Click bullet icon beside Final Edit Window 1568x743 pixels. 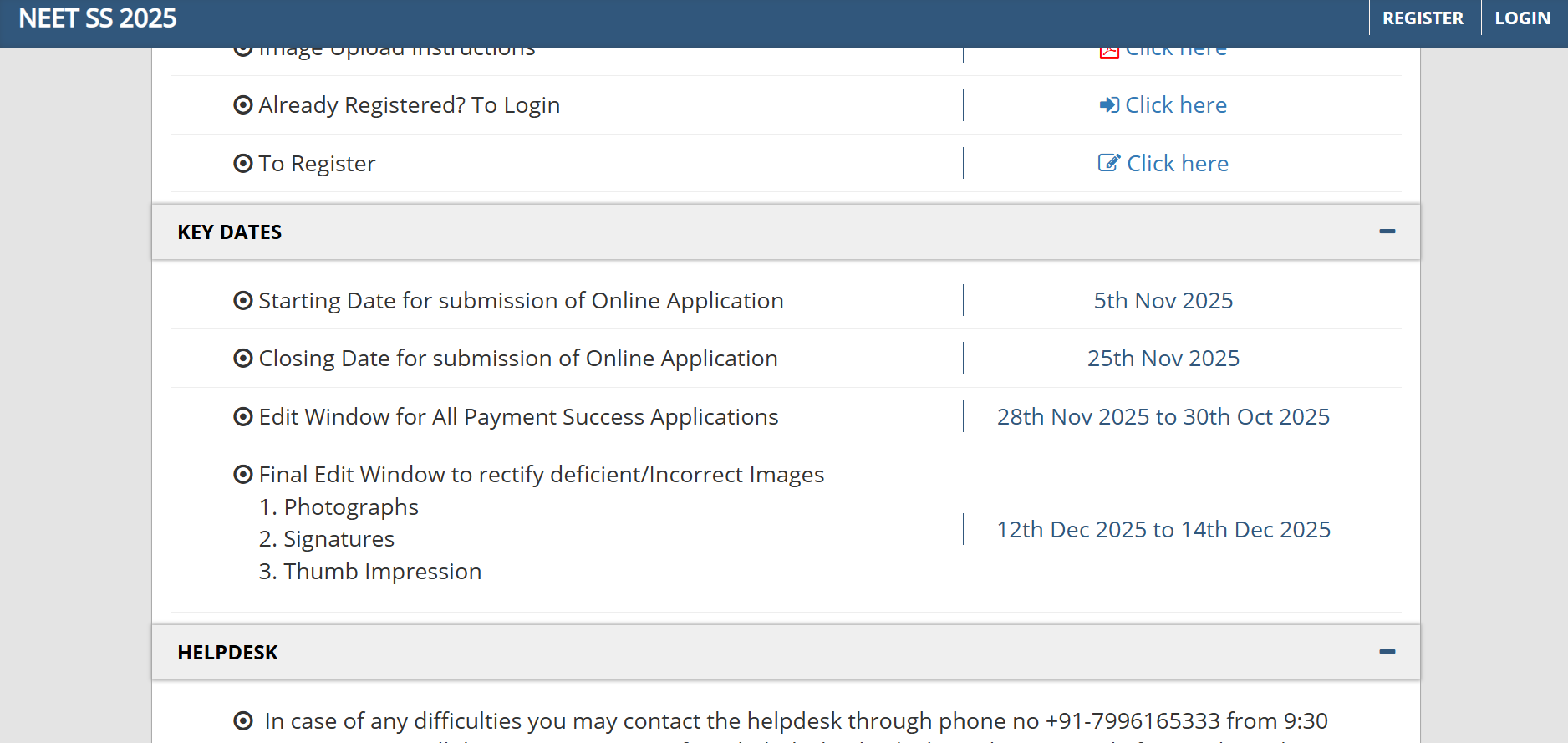(243, 474)
